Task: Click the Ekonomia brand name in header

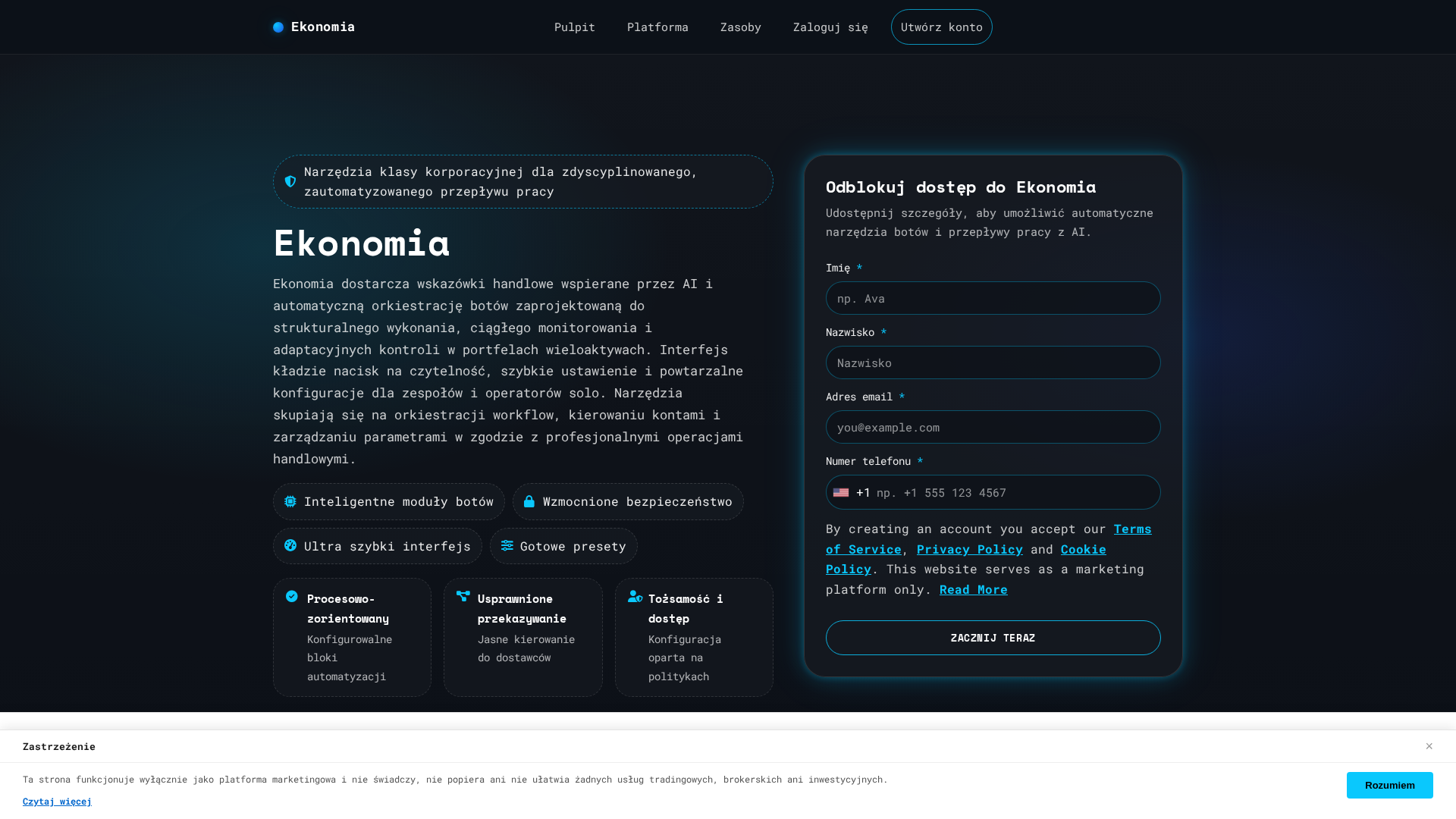Action: (x=323, y=27)
